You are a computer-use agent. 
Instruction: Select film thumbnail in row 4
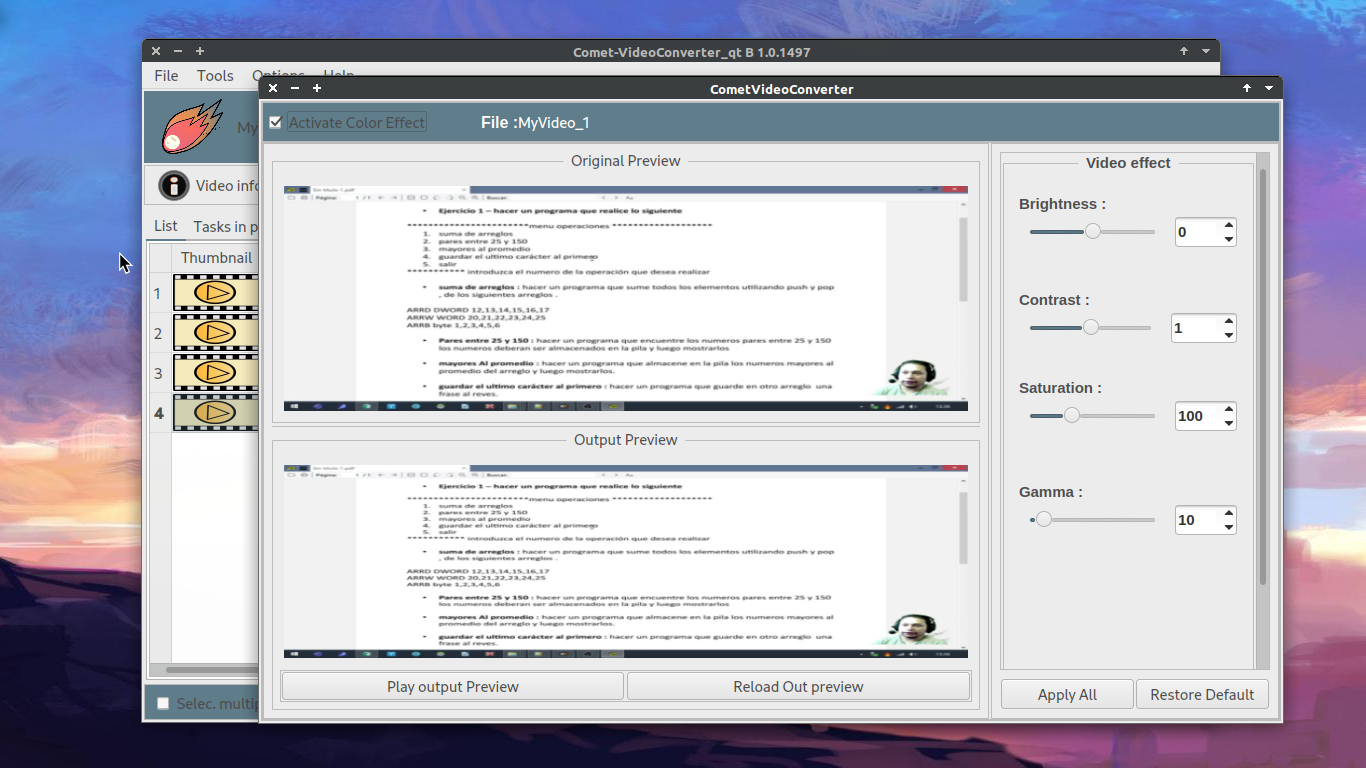216,412
